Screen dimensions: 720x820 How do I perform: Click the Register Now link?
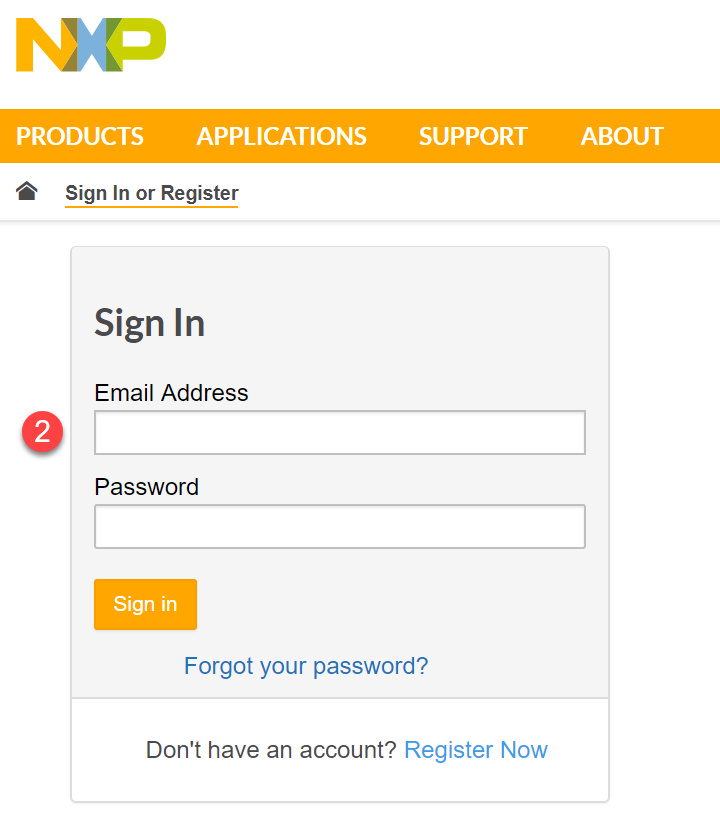coord(476,750)
